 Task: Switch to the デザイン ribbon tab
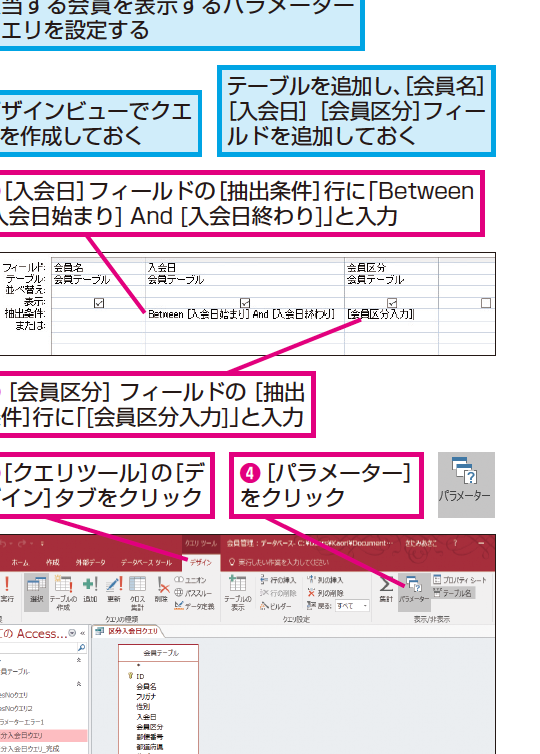(x=201, y=562)
